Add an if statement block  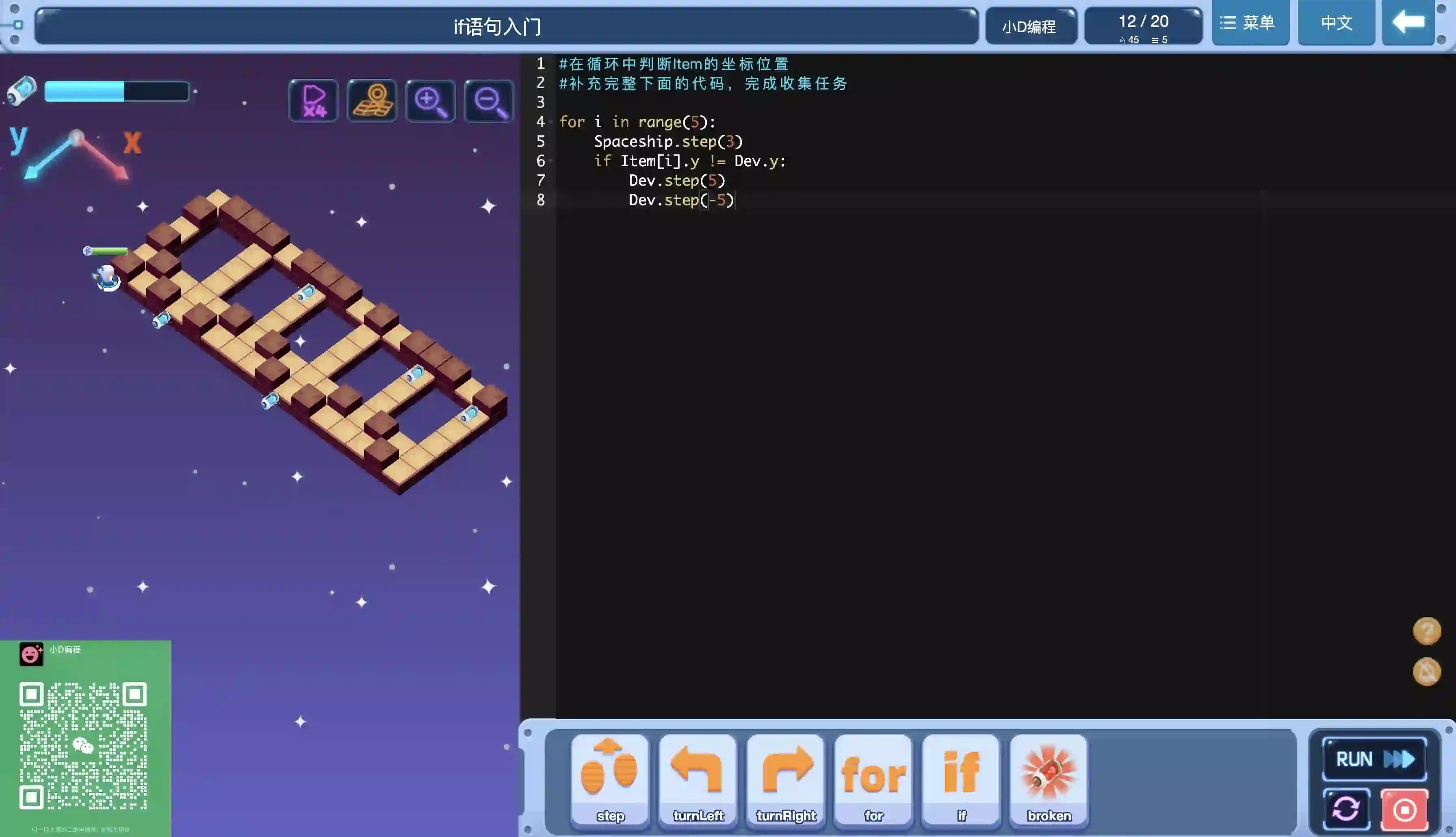961,779
